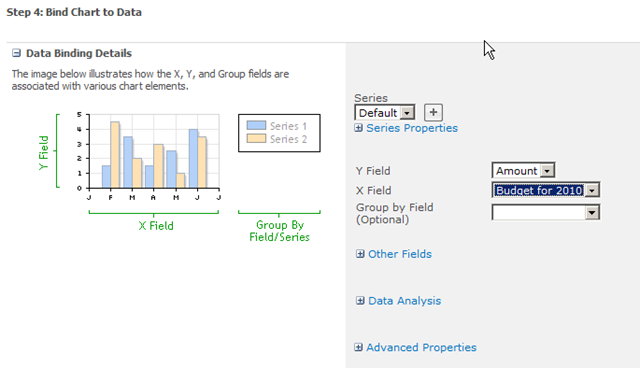This screenshot has height=368, width=640.
Task: Click the Series 1 blue legend swatch
Action: 256,125
